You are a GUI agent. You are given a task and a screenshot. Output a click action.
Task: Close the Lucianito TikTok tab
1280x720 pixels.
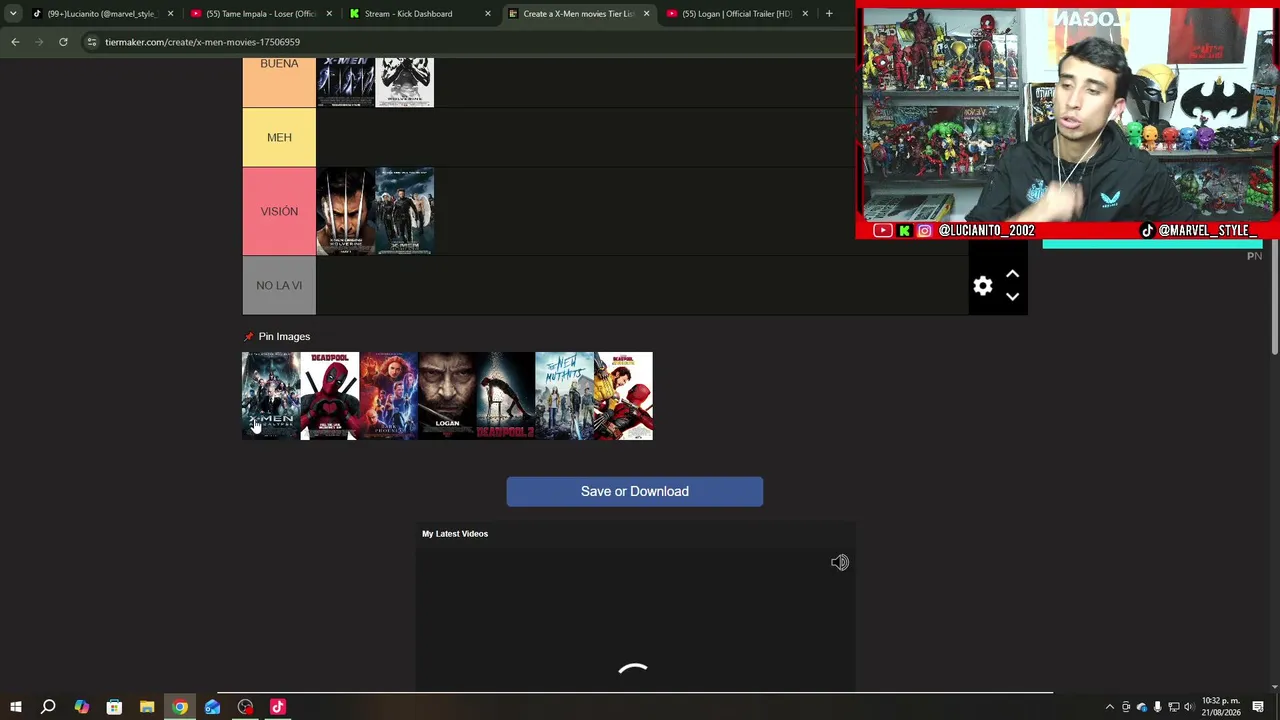(170, 14)
